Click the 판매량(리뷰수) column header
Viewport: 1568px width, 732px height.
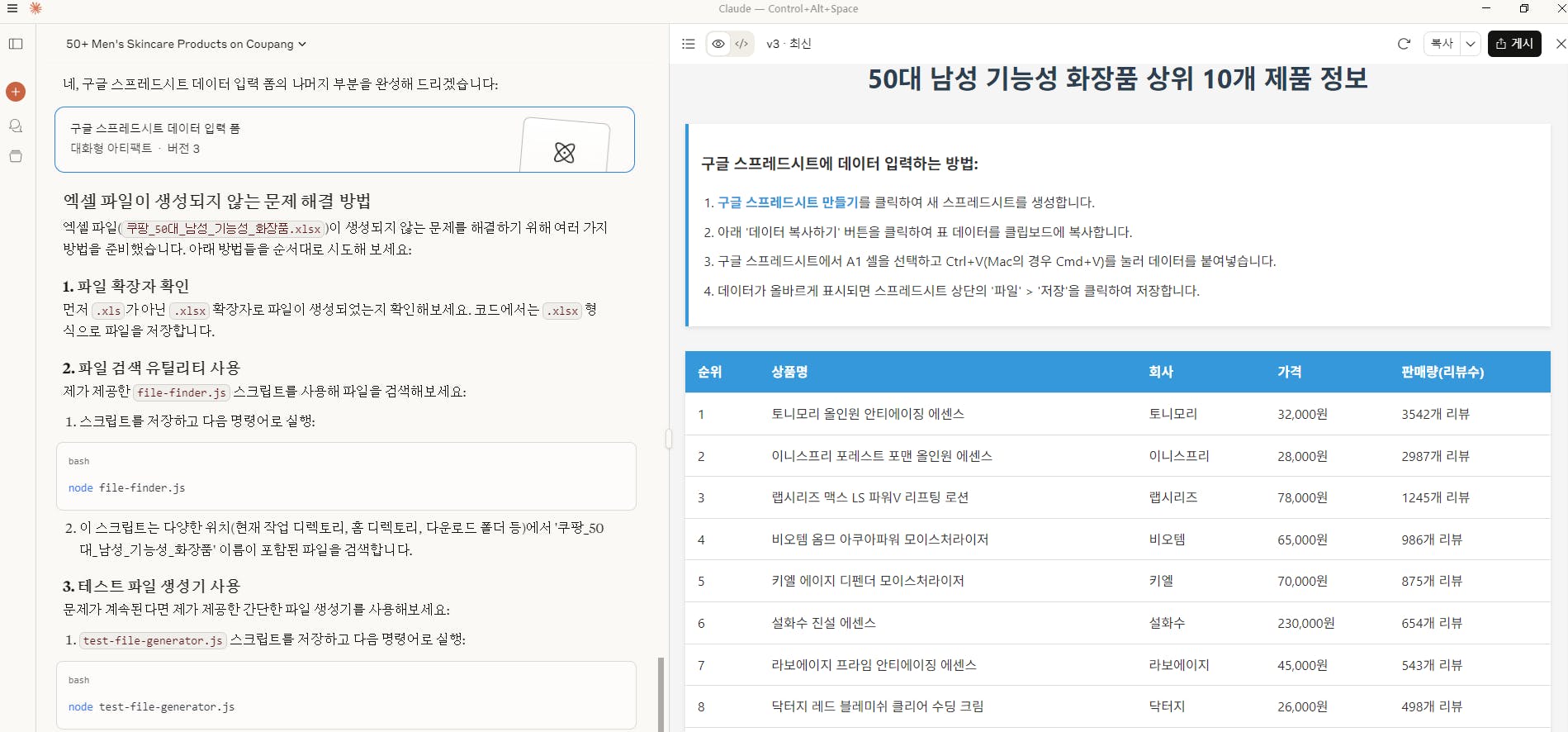(1442, 372)
